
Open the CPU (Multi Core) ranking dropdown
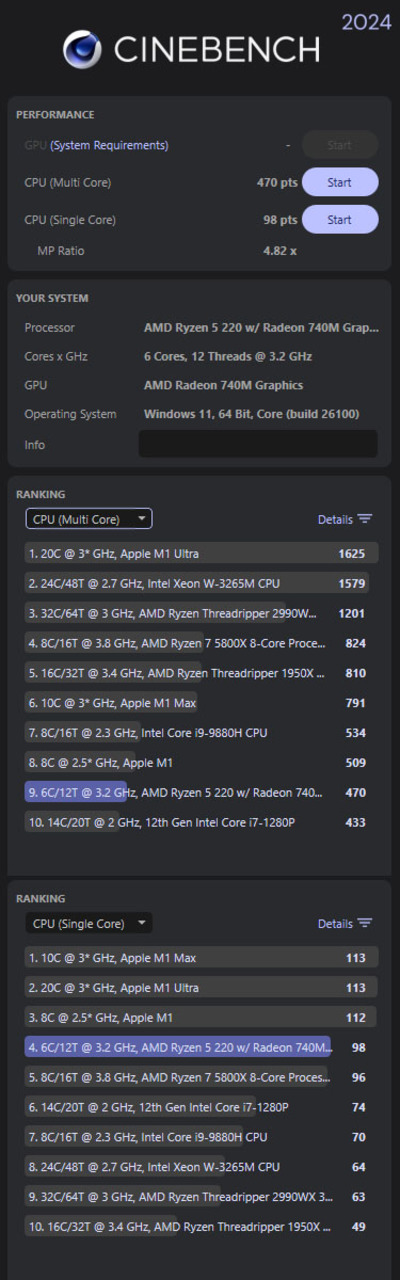tap(89, 519)
